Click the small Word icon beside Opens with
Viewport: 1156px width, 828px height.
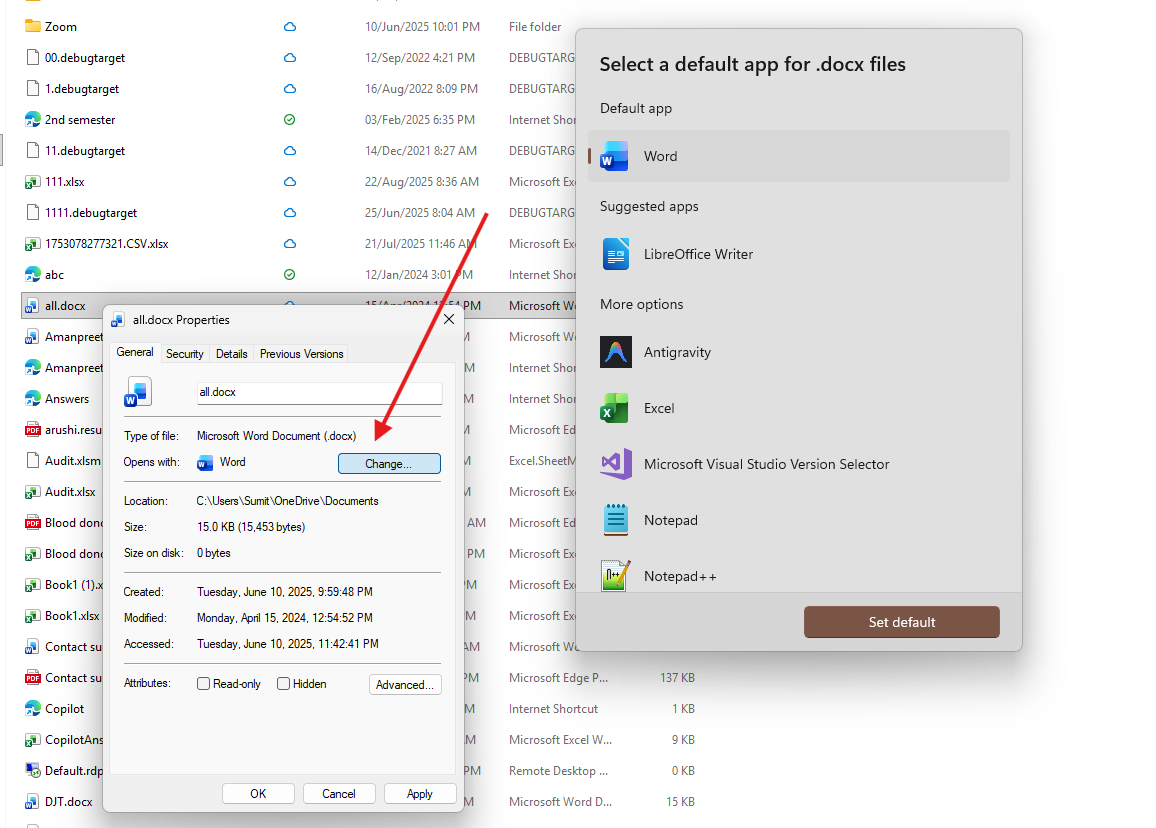(205, 462)
